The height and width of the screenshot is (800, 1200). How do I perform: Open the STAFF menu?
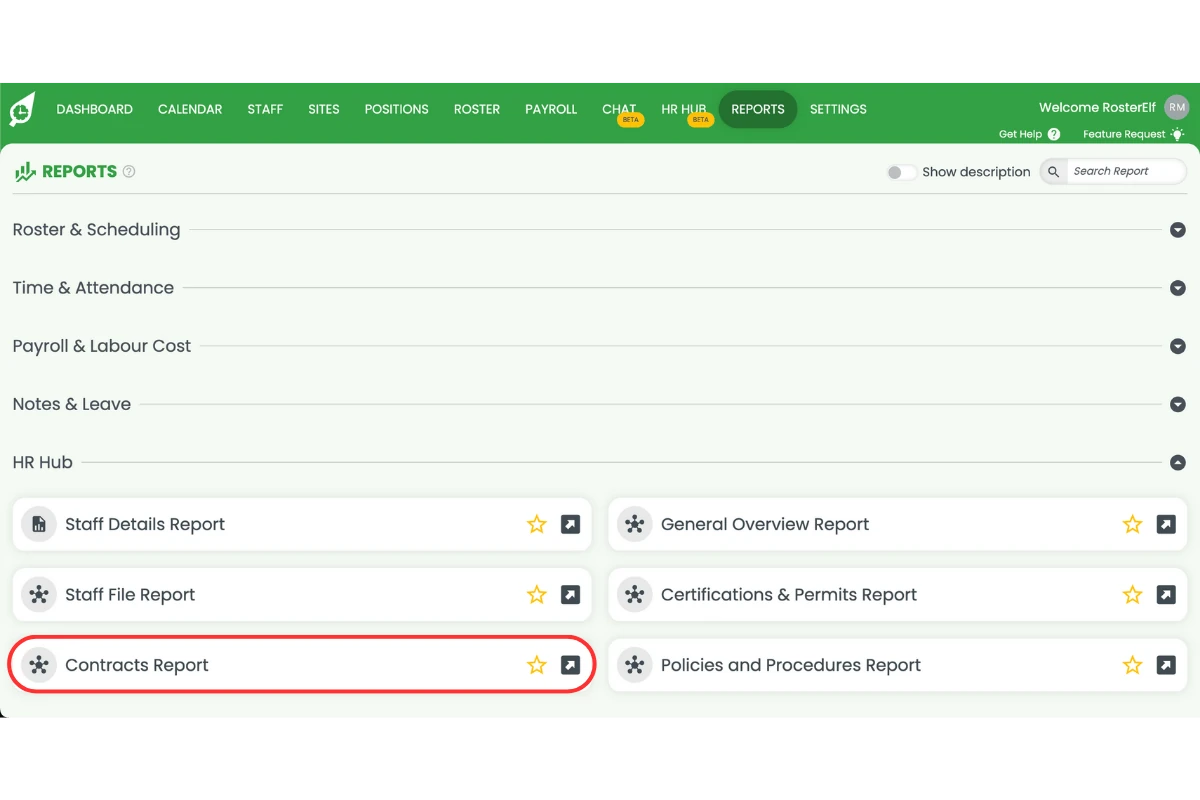tap(265, 109)
